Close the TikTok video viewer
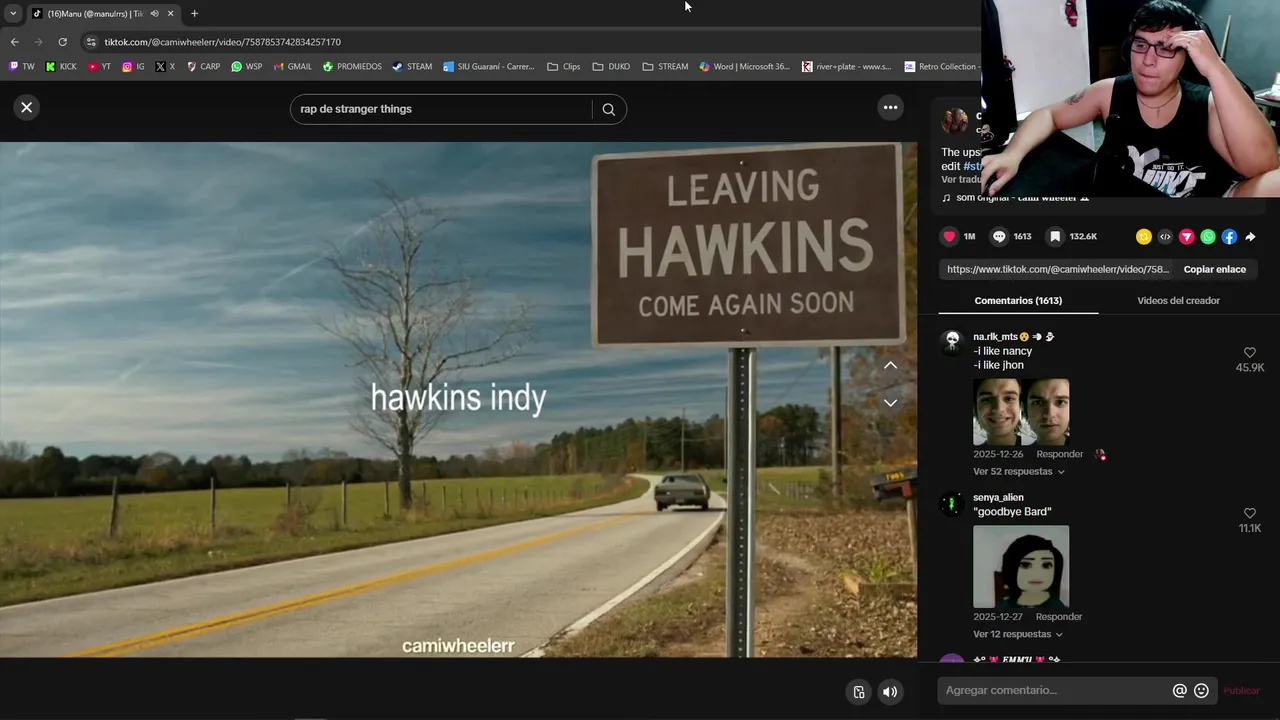 click(27, 107)
